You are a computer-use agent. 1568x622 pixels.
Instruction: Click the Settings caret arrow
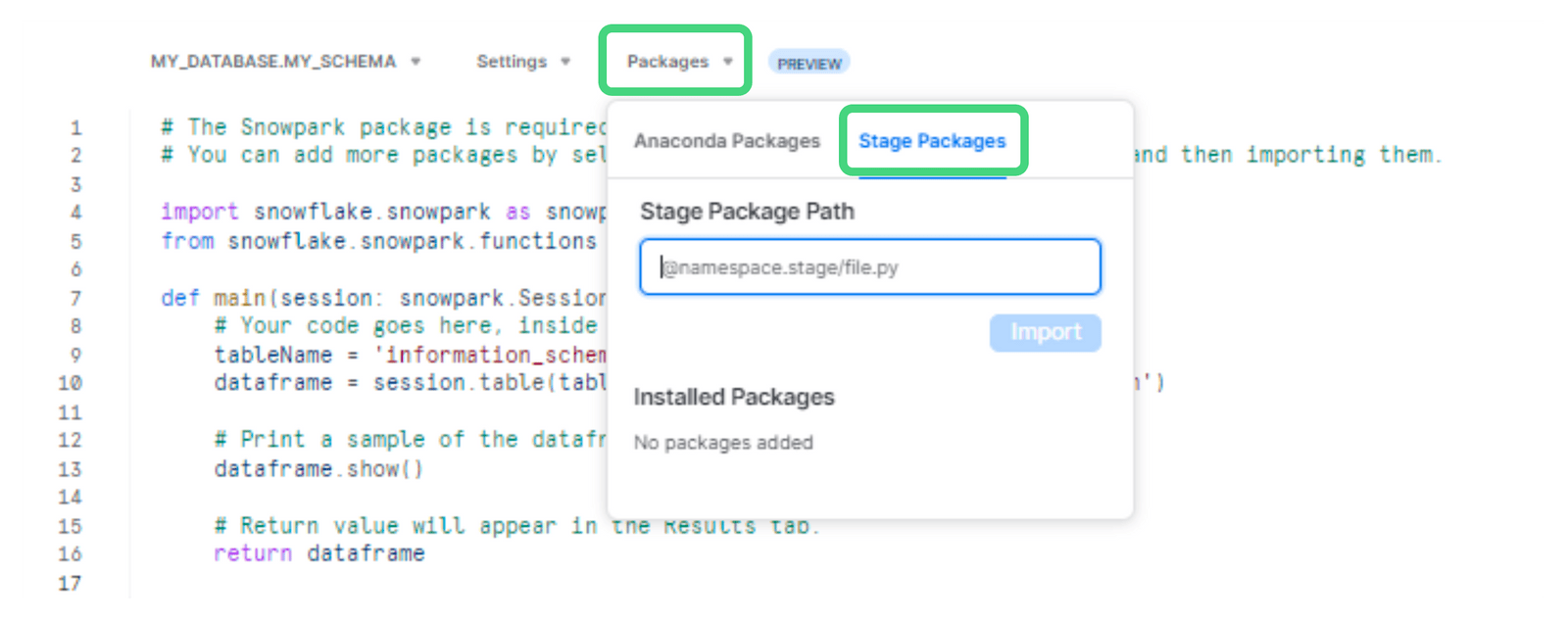point(565,62)
